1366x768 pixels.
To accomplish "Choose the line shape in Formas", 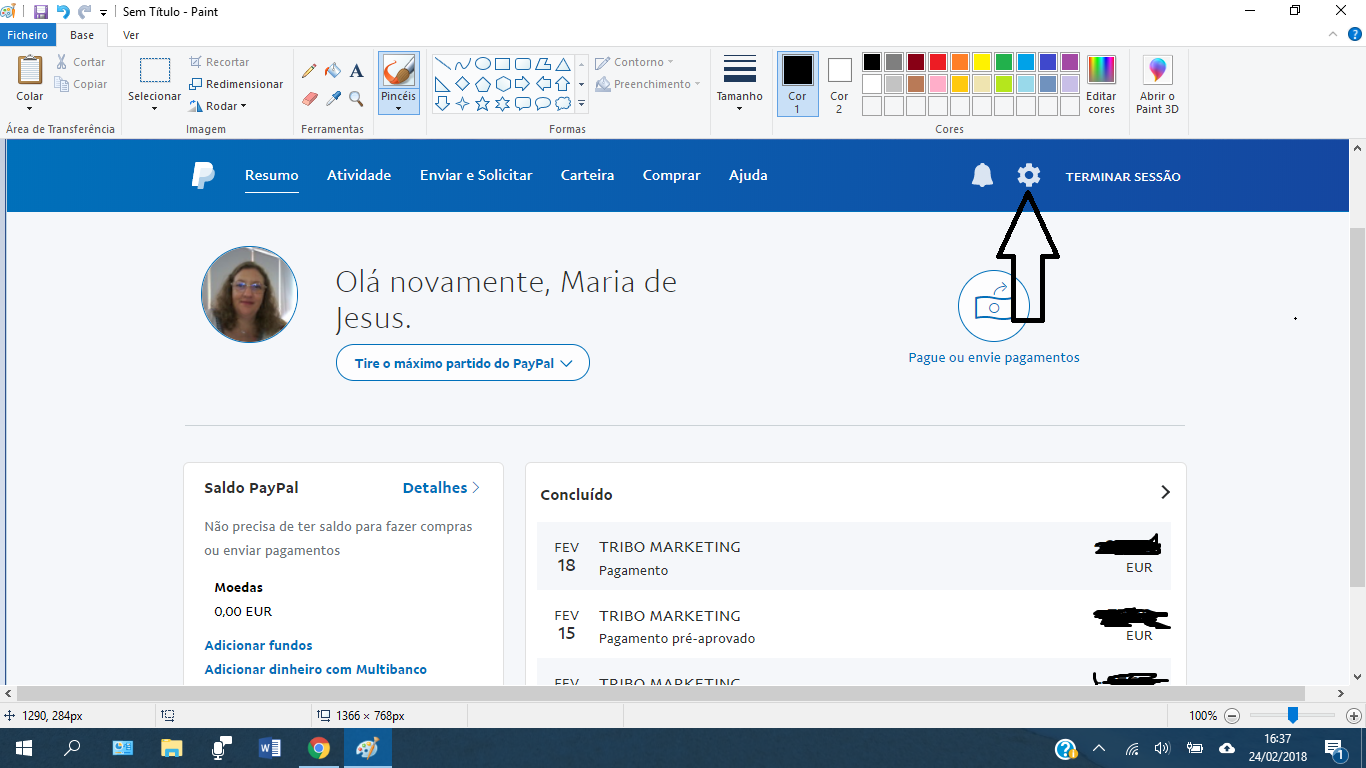I will pyautogui.click(x=442, y=63).
